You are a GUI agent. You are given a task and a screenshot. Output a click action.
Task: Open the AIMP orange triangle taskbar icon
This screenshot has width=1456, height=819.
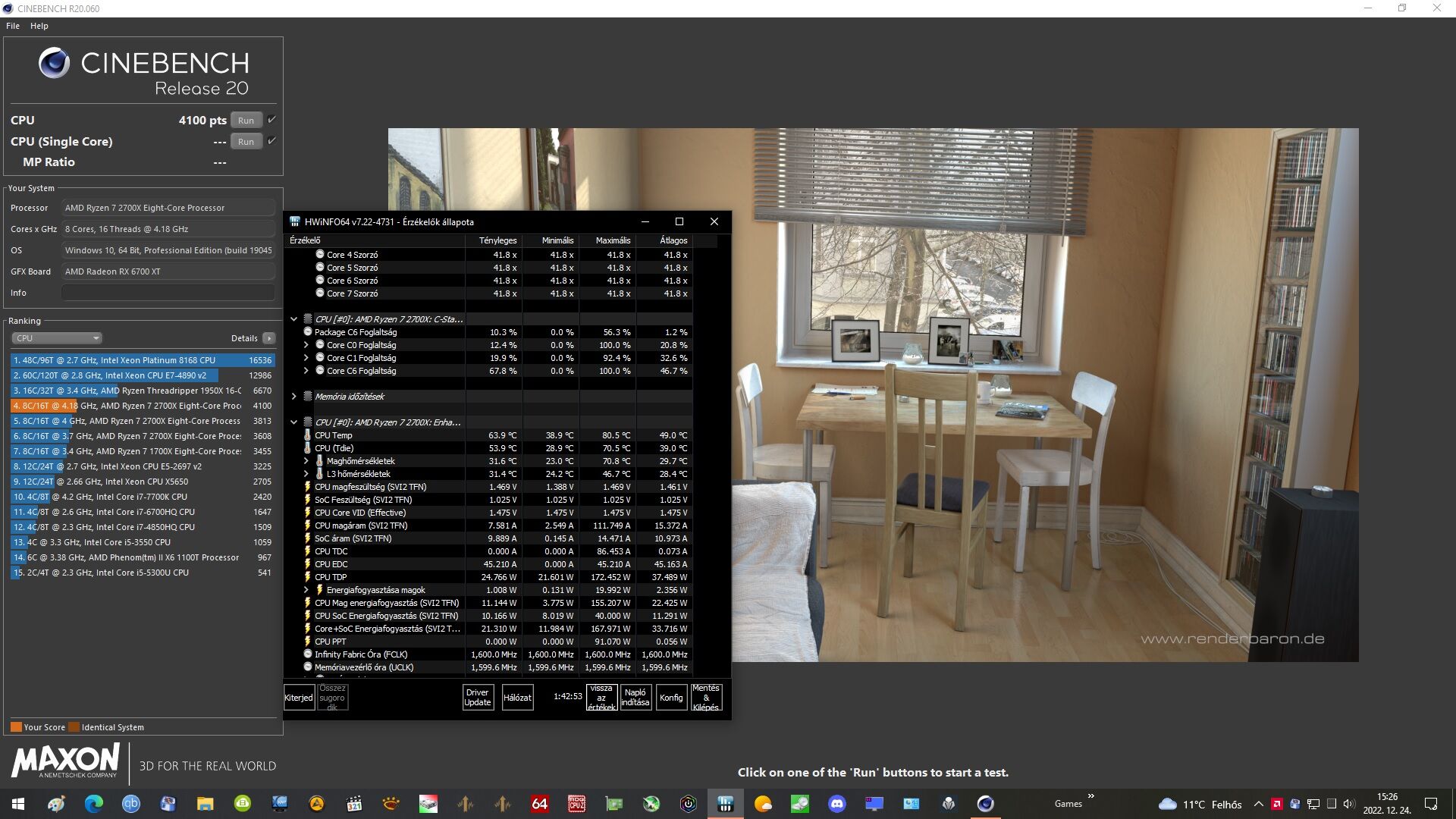point(316,804)
